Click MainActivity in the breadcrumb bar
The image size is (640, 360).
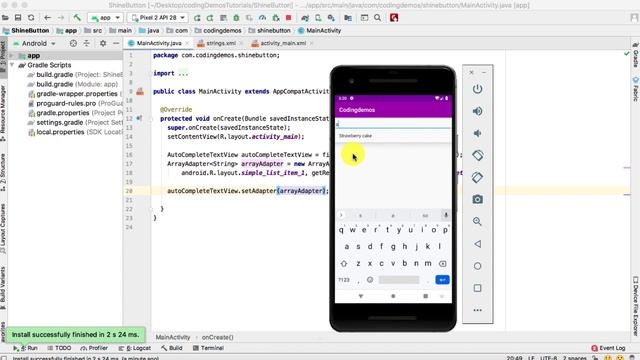coord(319,31)
